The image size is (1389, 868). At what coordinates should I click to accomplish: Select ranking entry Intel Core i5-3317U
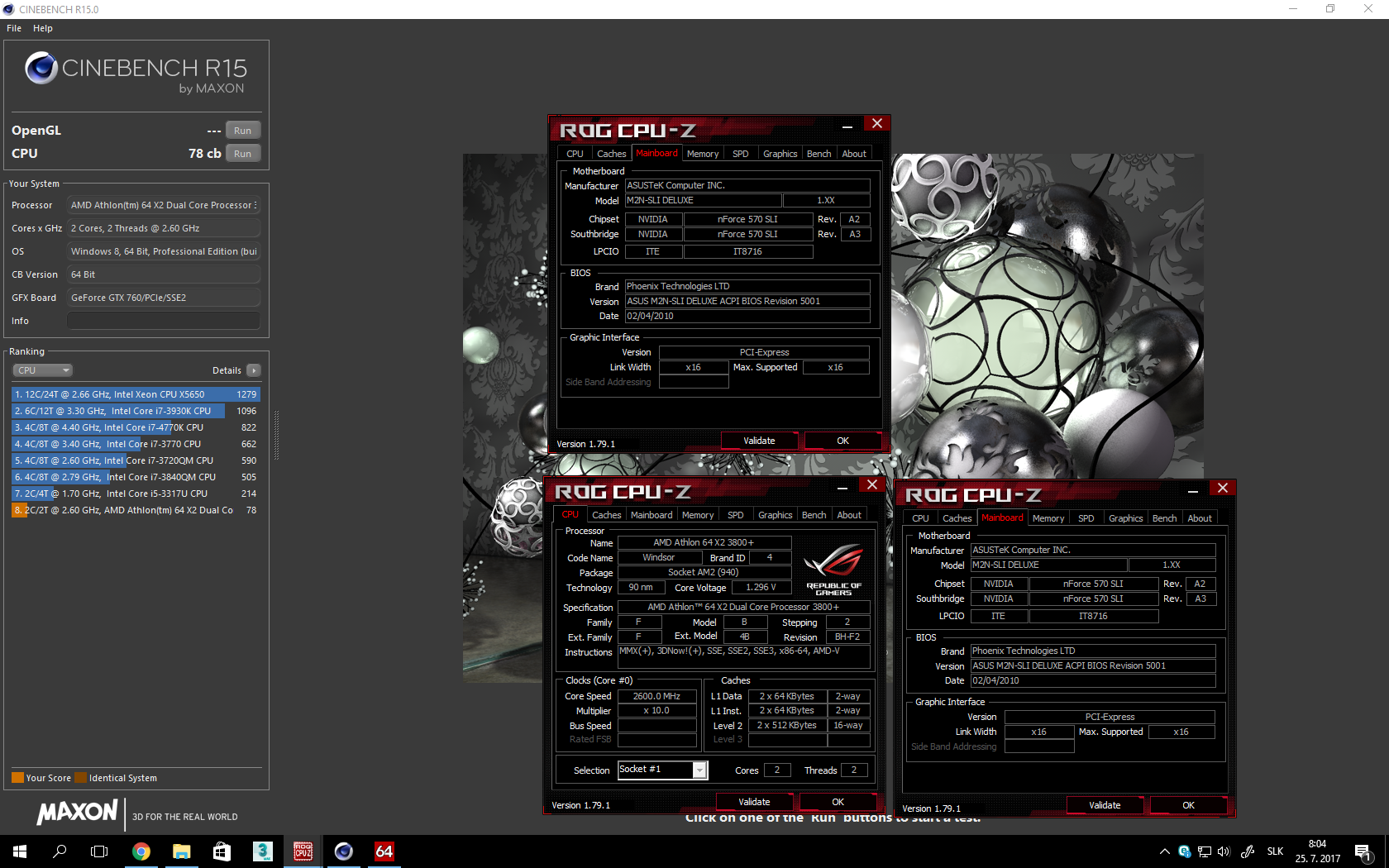(136, 494)
